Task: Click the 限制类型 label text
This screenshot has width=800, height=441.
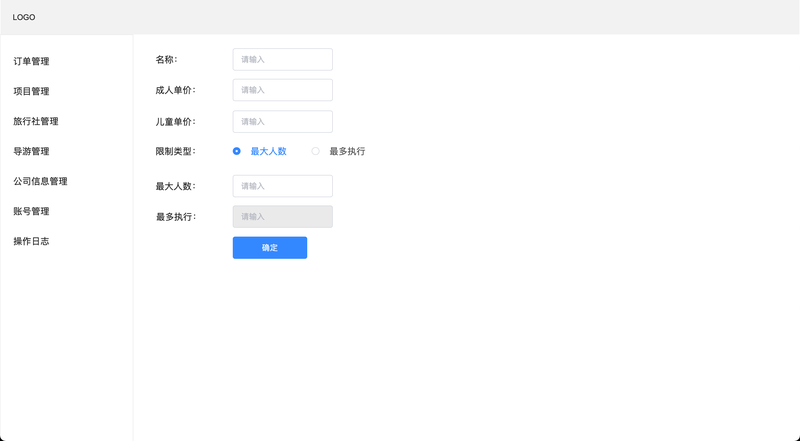Action: click(x=176, y=152)
